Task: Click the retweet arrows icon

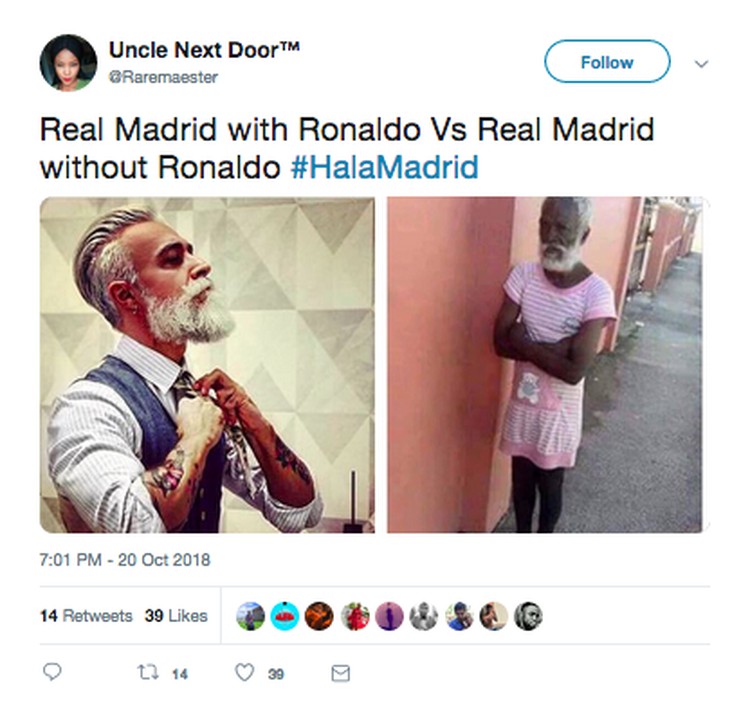Action: click(x=148, y=673)
